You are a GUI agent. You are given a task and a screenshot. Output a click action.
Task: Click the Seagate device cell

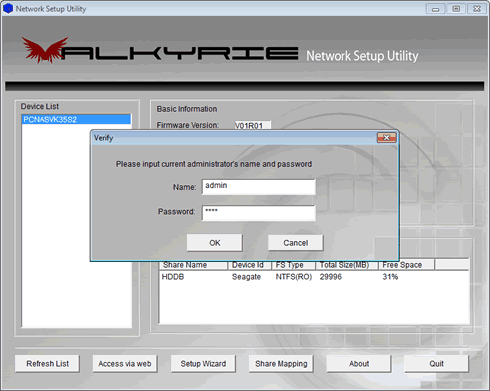(x=246, y=277)
